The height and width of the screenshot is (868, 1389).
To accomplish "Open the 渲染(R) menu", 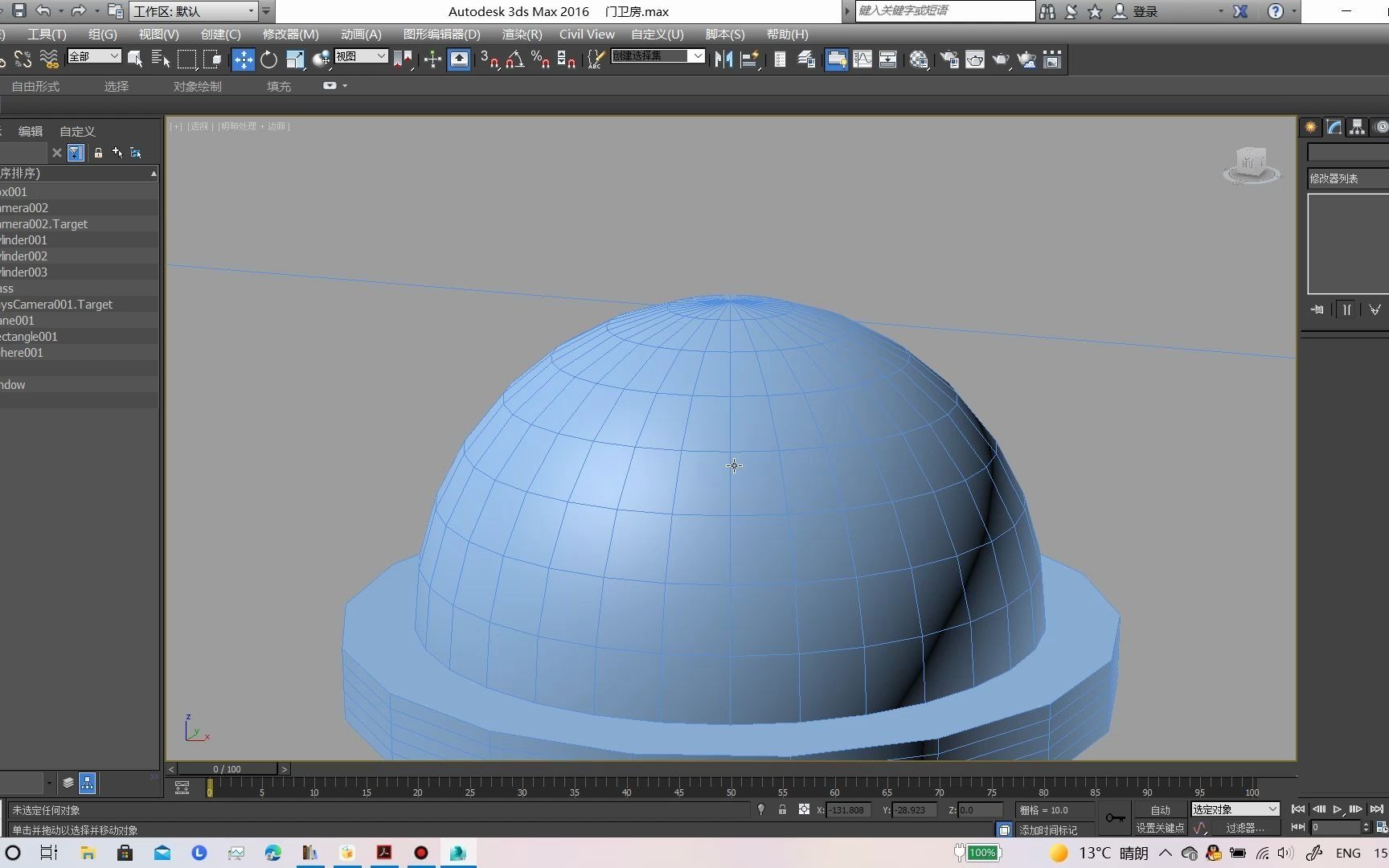I will (521, 34).
